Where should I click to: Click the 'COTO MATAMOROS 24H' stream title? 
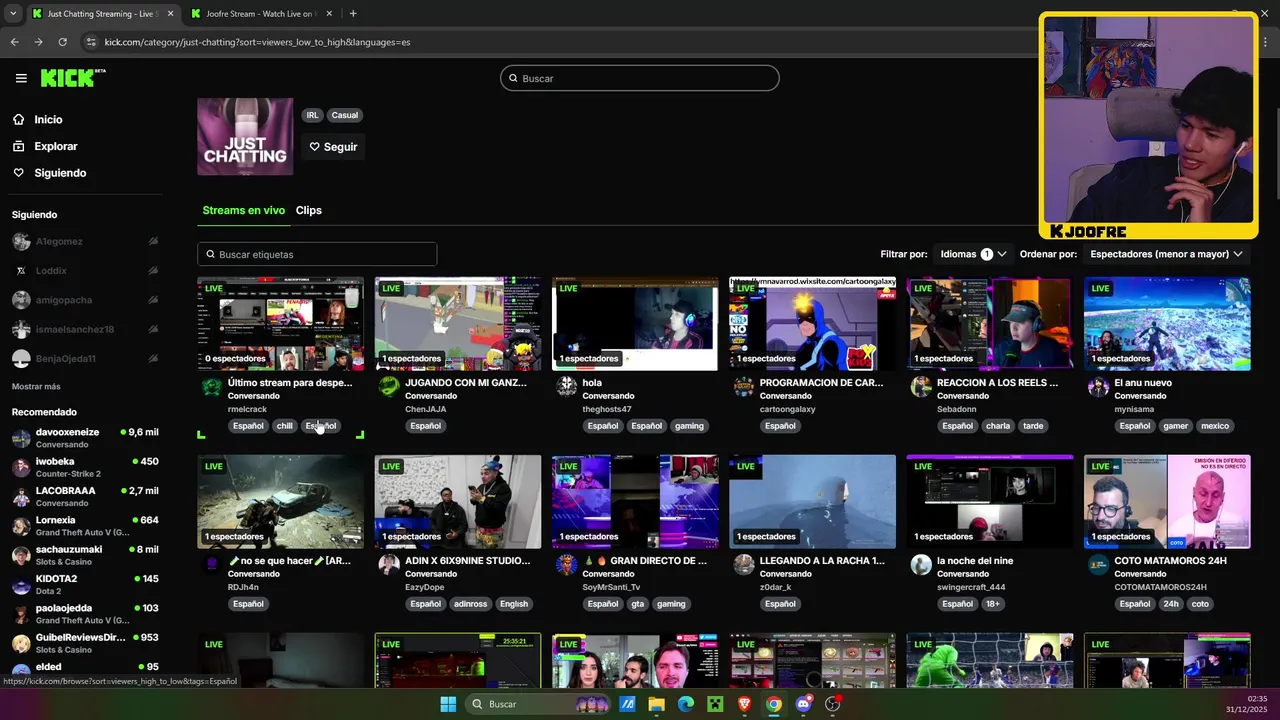point(1170,561)
